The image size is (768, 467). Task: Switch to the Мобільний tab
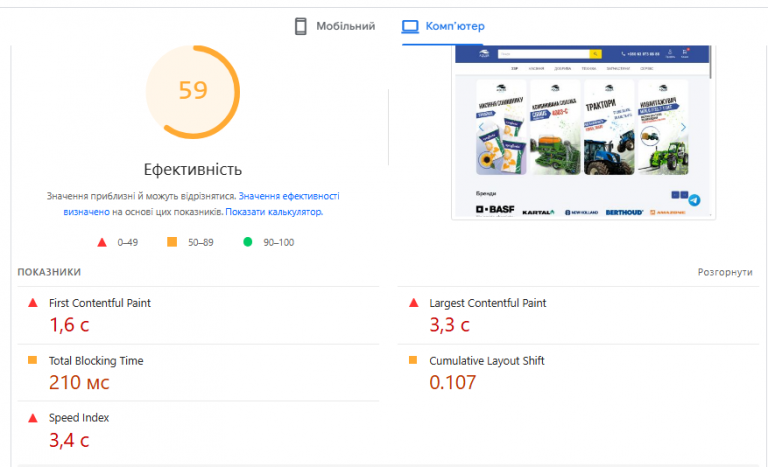pyautogui.click(x=345, y=27)
